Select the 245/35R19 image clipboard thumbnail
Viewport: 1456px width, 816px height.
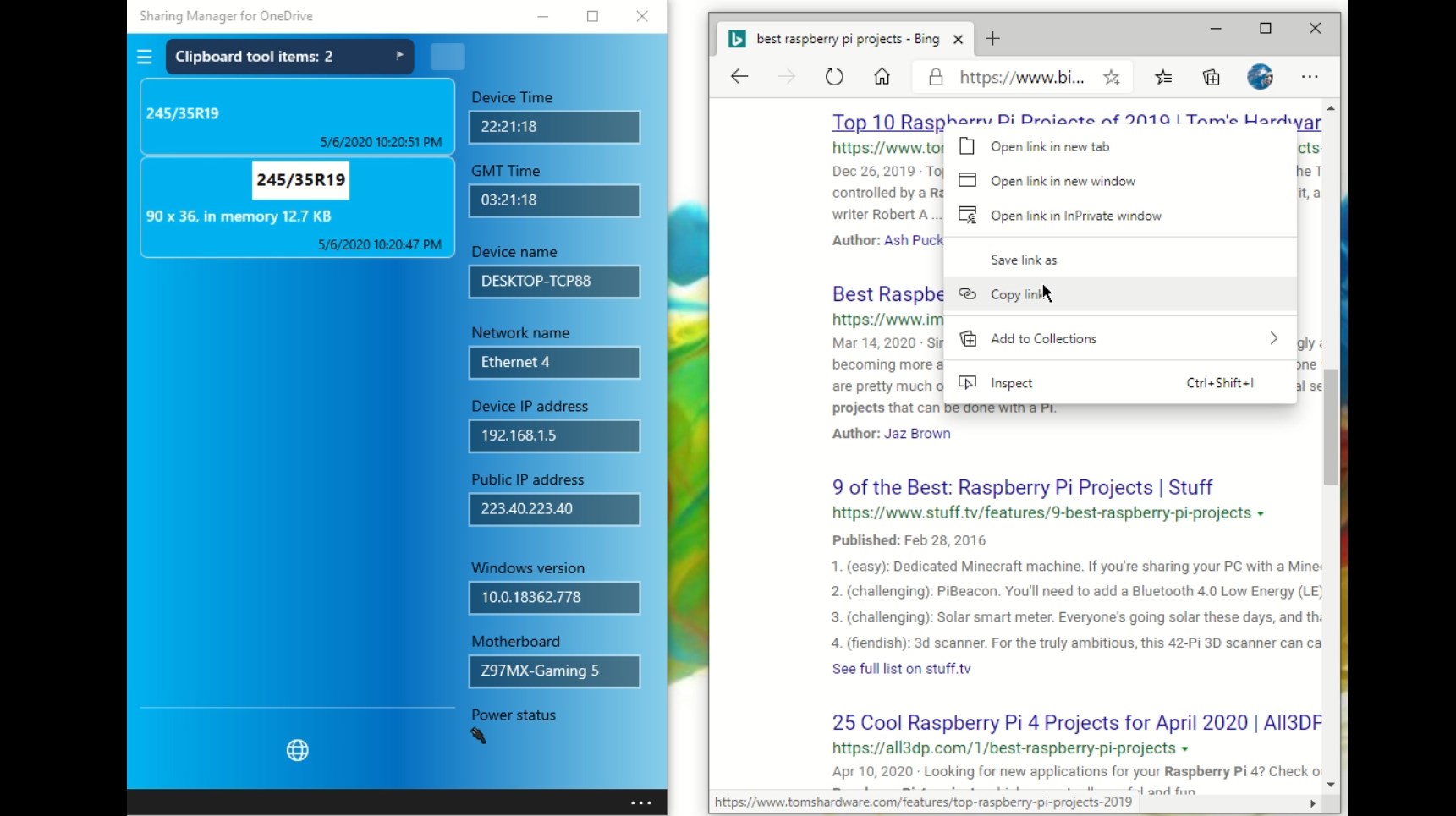click(x=300, y=180)
